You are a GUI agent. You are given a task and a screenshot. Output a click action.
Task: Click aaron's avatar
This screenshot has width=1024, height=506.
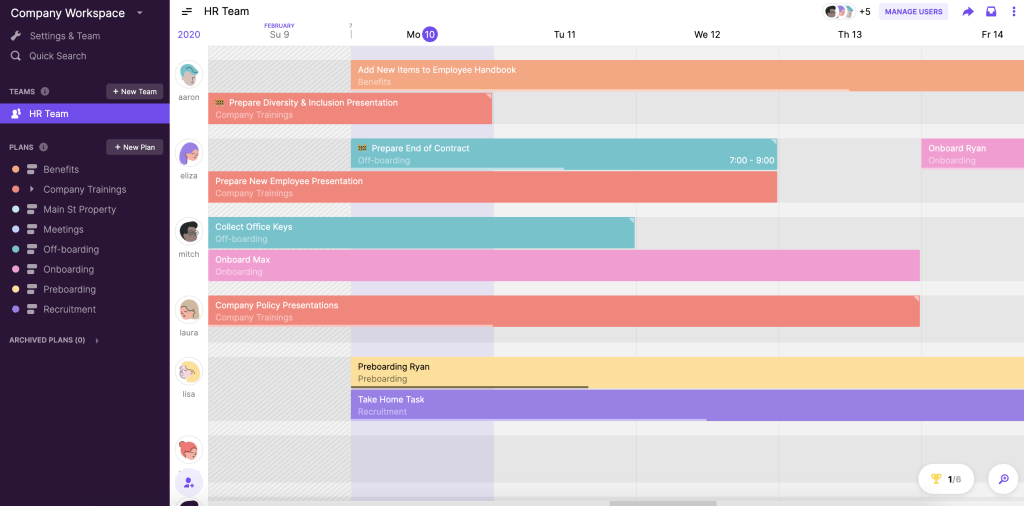tap(189, 74)
